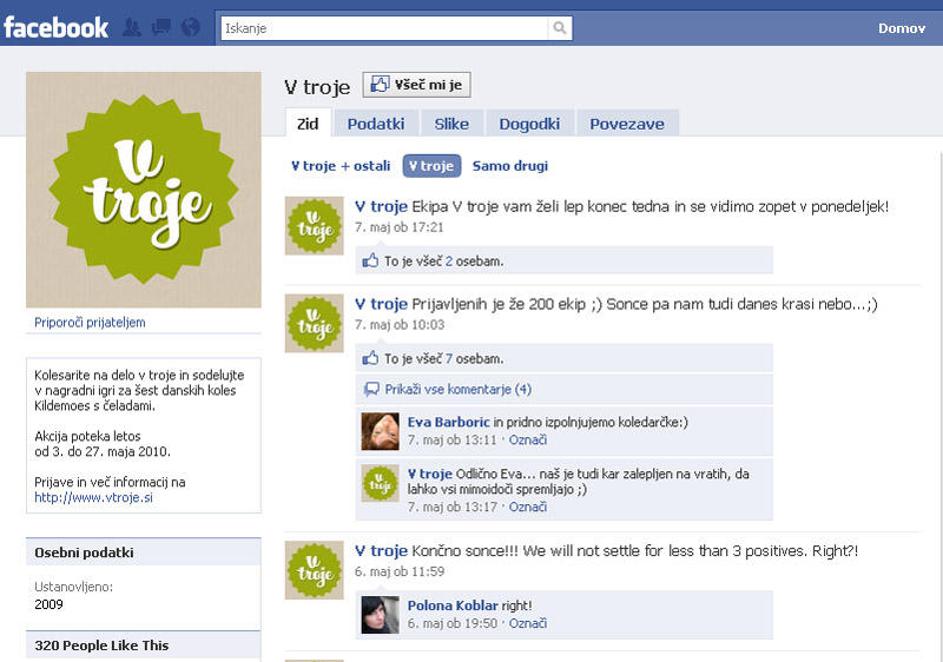Click the Facebook logo
The image size is (943, 662).
56,28
